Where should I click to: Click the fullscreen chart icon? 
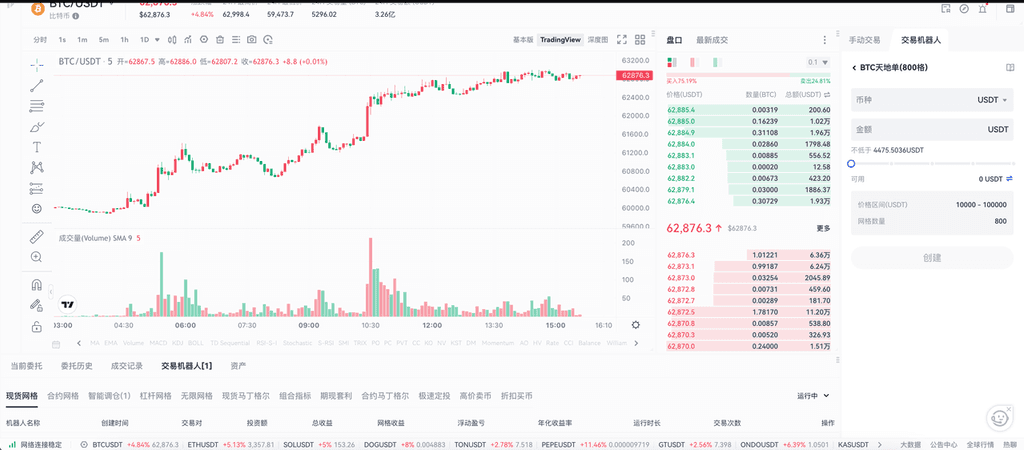(638, 40)
